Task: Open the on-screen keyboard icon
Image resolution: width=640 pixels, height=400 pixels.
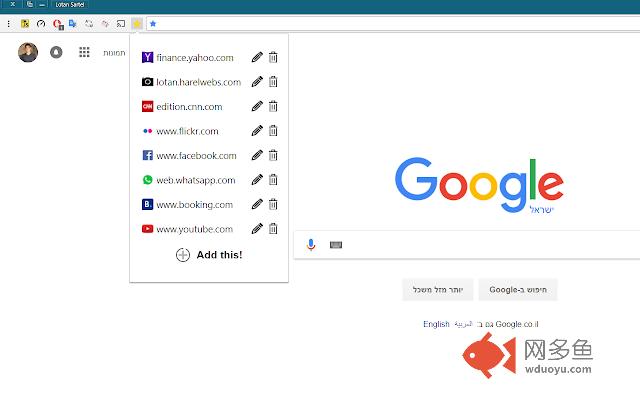Action: 336,245
